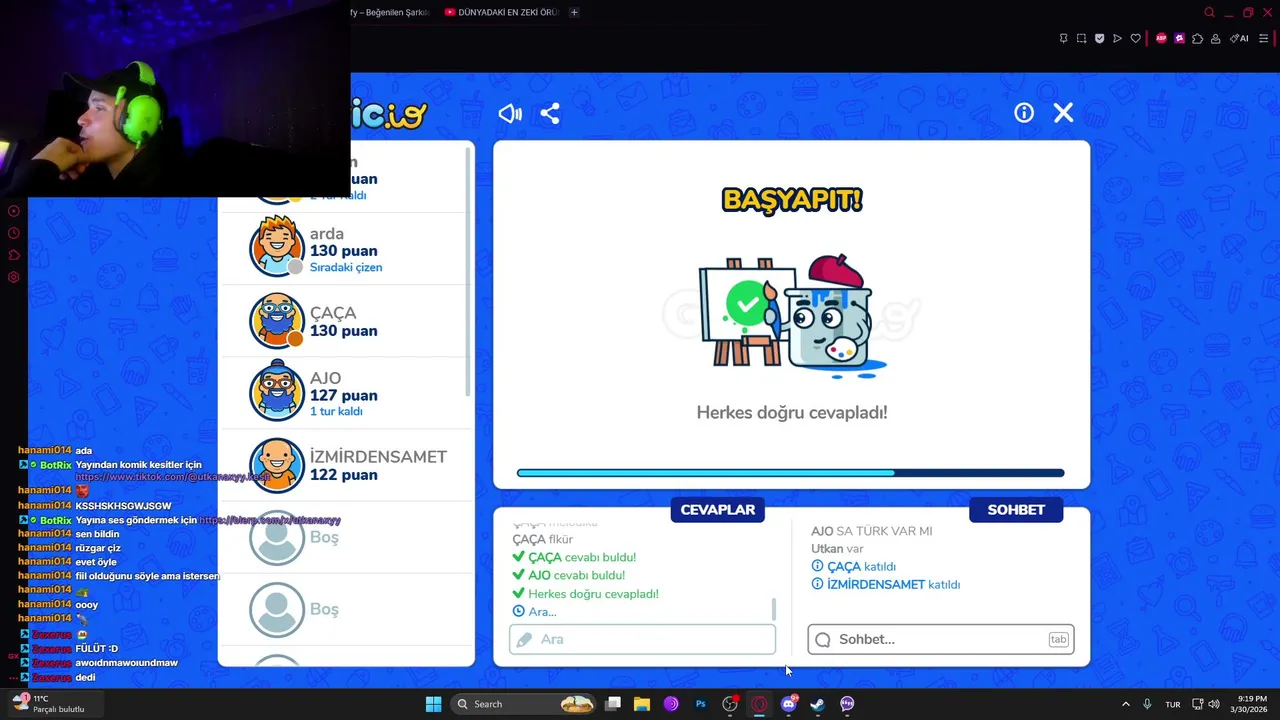
Task: Click the BAŞYAPIT! heading
Action: coord(792,200)
